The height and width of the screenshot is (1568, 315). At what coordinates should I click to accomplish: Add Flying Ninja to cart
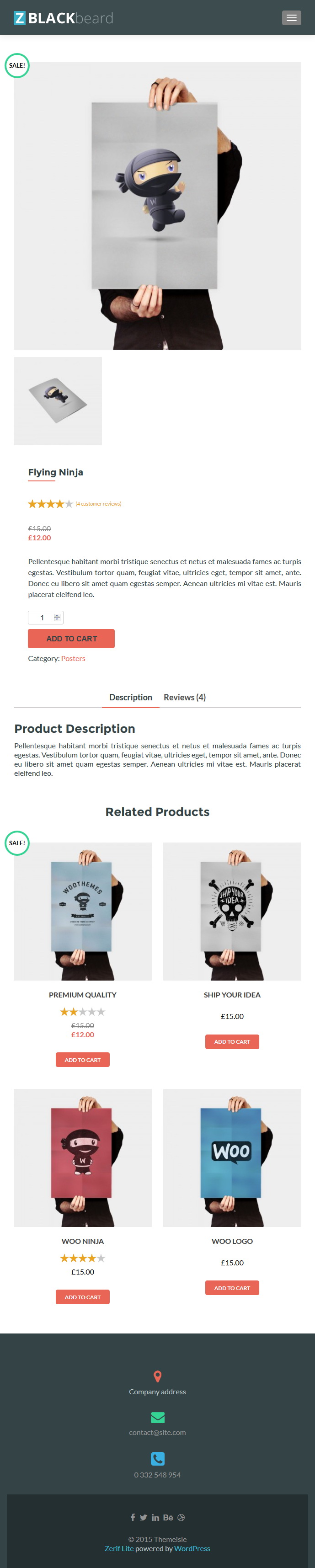pos(71,638)
